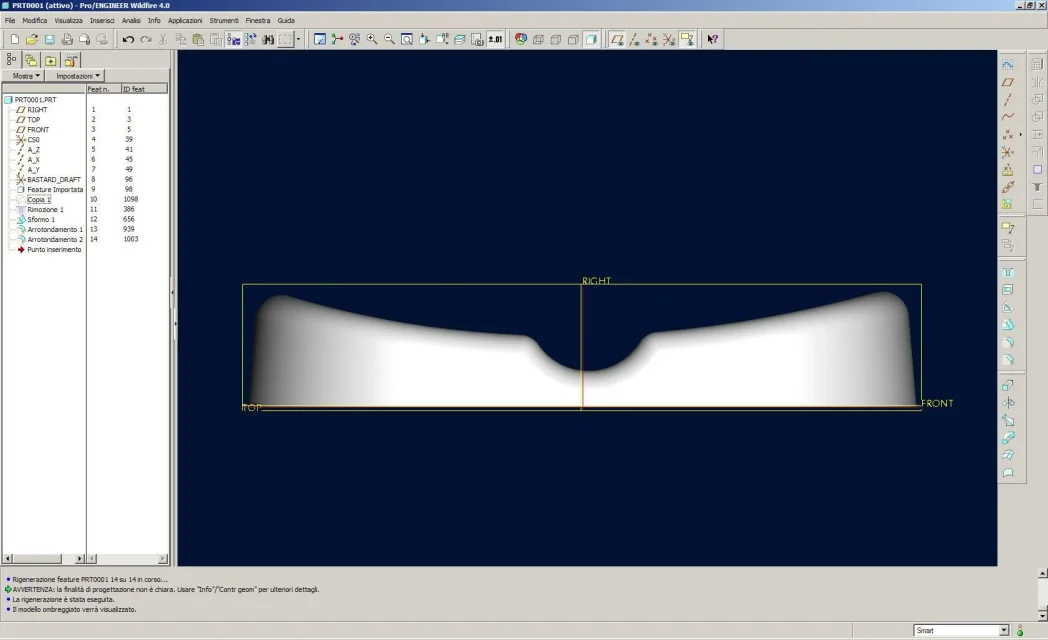Expand the selection box dropdown arrow in toolbar
The image size is (1048, 640).
coord(298,39)
